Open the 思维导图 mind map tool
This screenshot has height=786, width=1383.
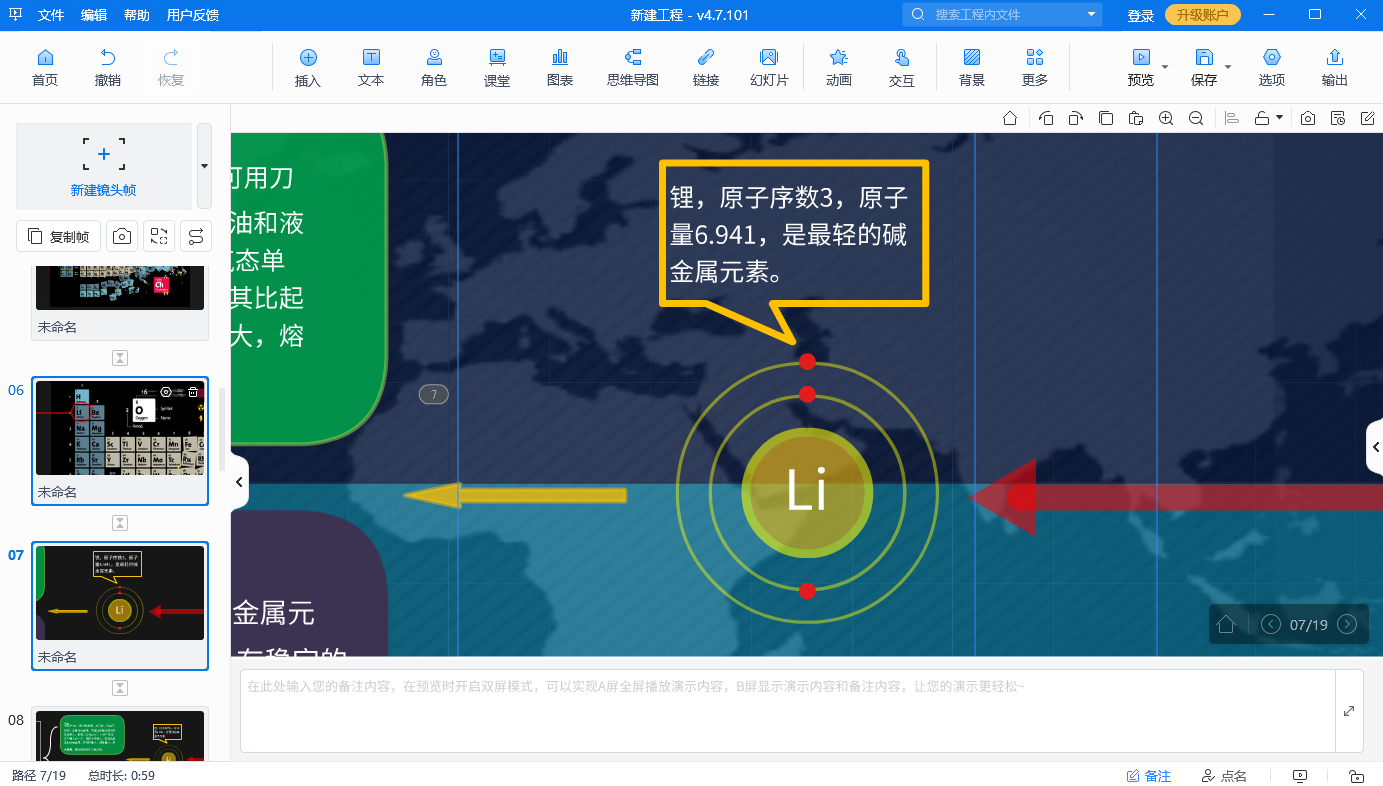pos(633,67)
